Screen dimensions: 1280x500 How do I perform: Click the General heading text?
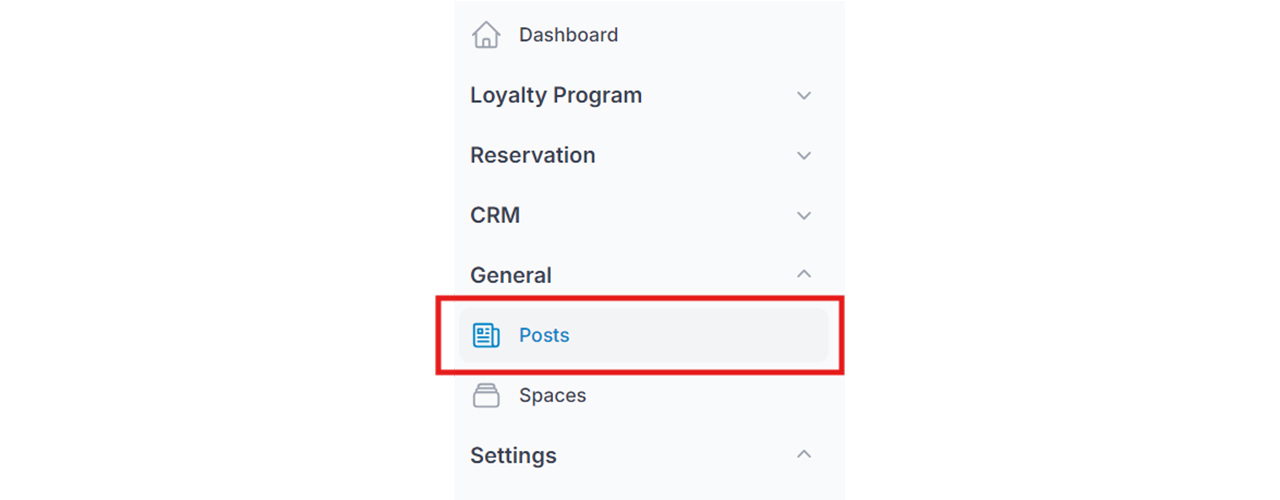tap(511, 275)
